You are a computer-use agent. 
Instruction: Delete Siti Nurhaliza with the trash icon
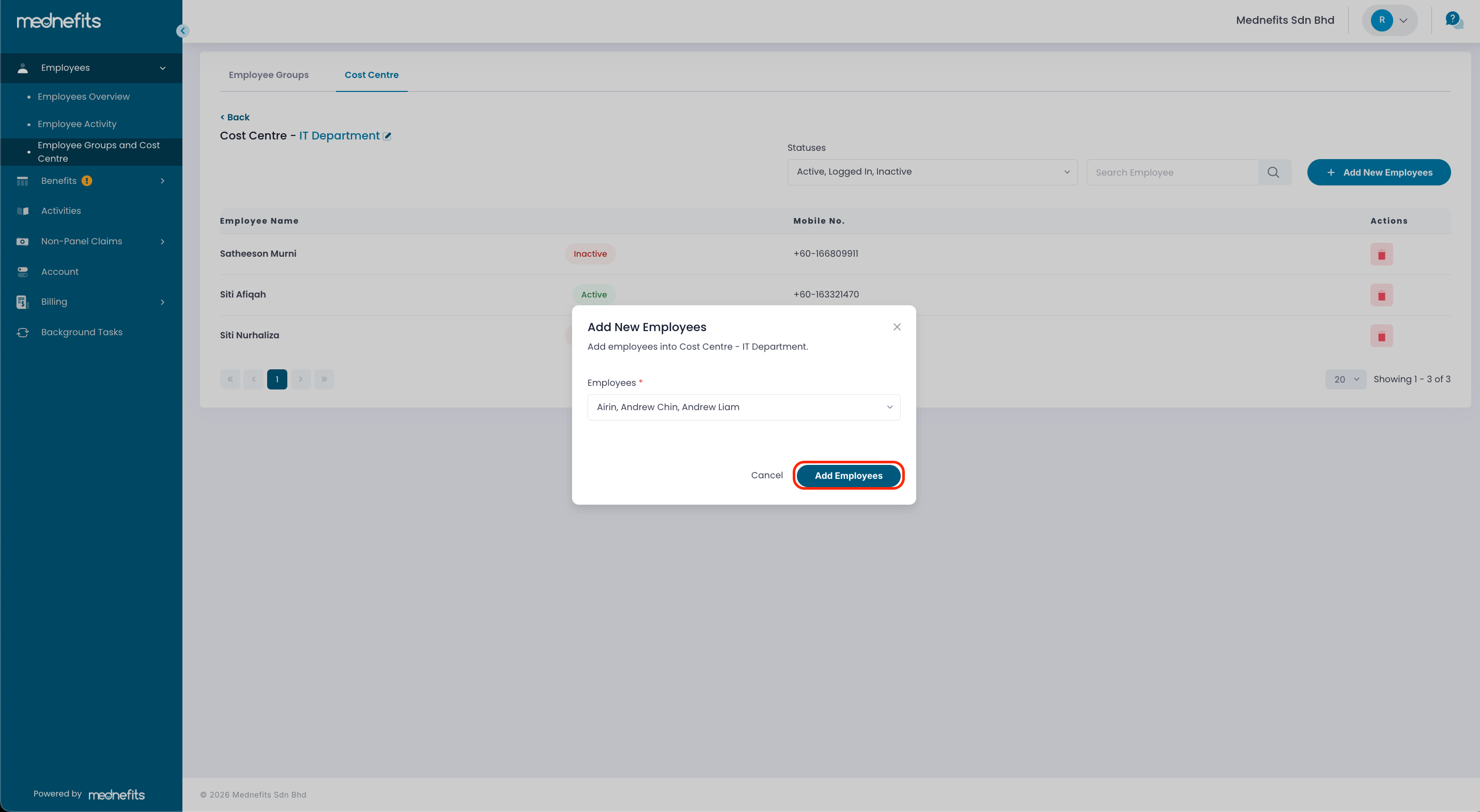coord(1381,336)
